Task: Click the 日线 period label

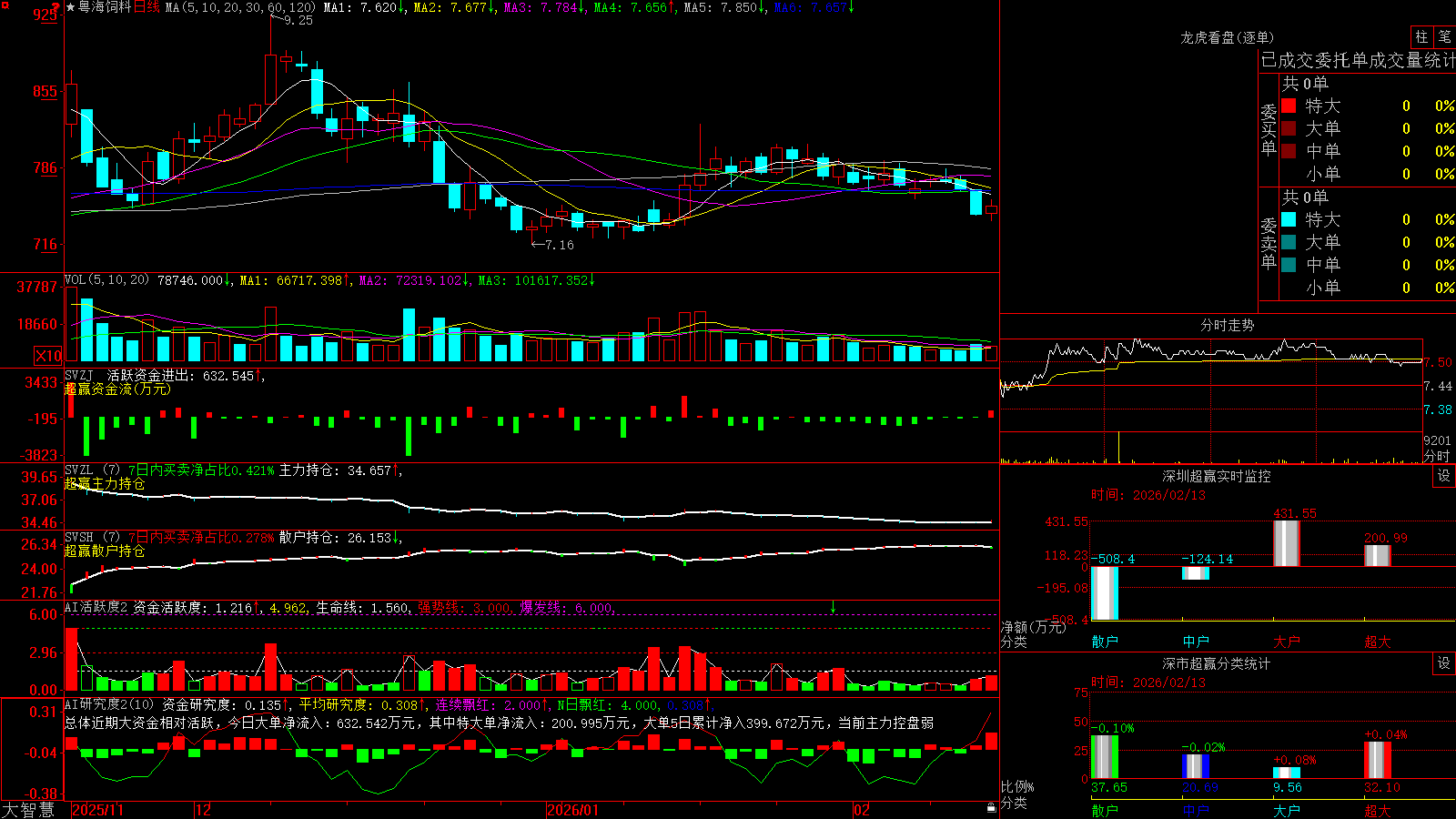Action: click(147, 7)
